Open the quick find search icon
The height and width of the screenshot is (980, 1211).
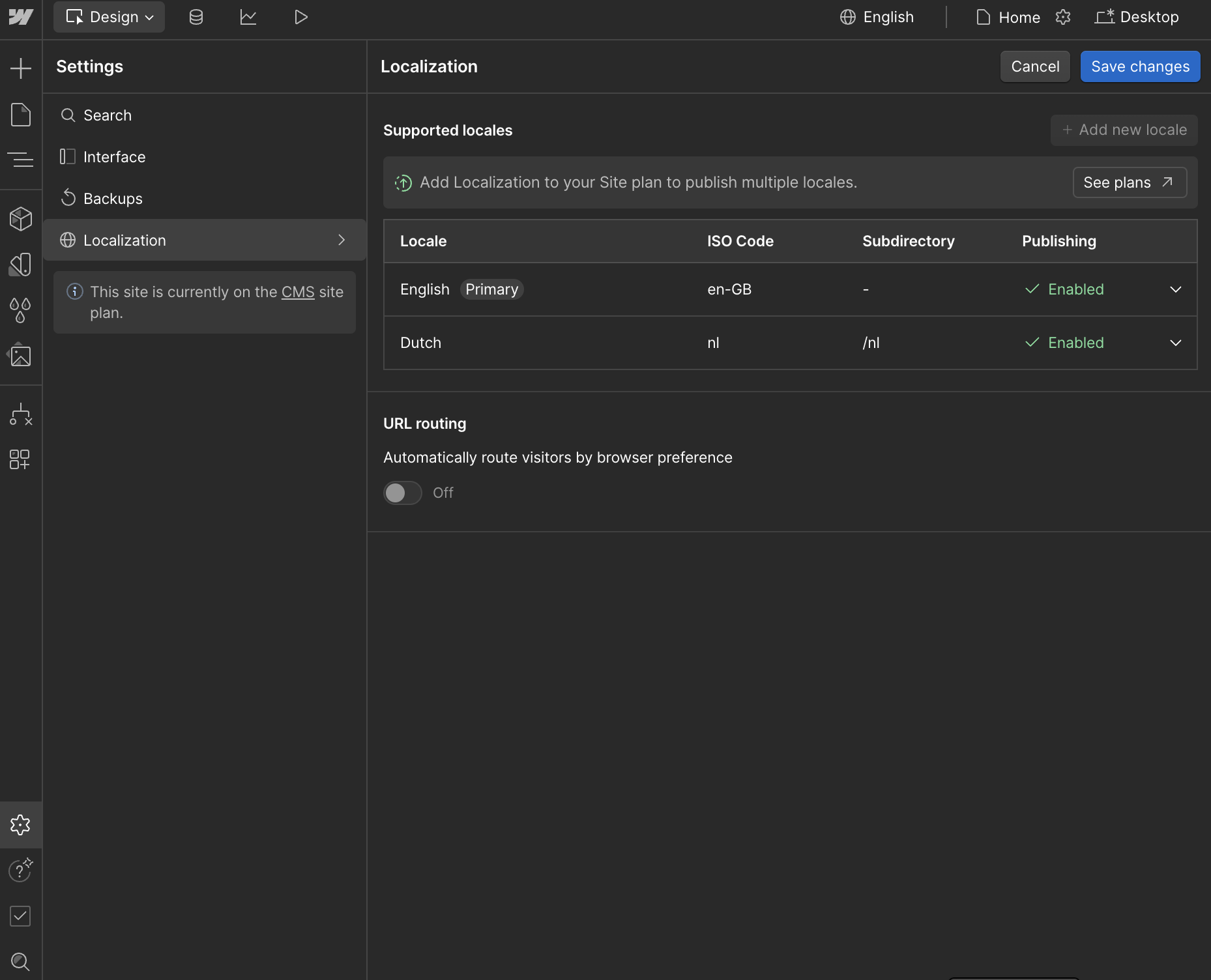pos(21,962)
